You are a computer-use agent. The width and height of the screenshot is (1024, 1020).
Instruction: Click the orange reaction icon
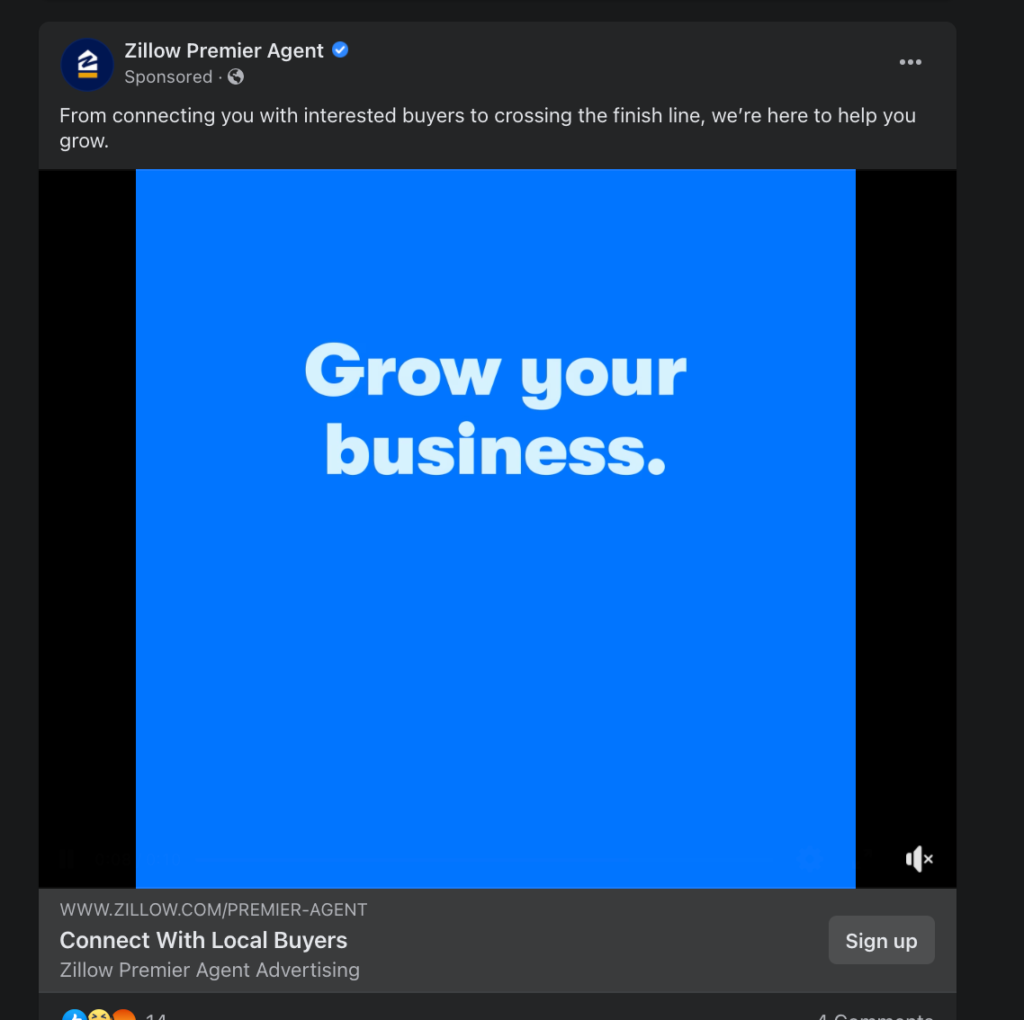click(124, 1015)
